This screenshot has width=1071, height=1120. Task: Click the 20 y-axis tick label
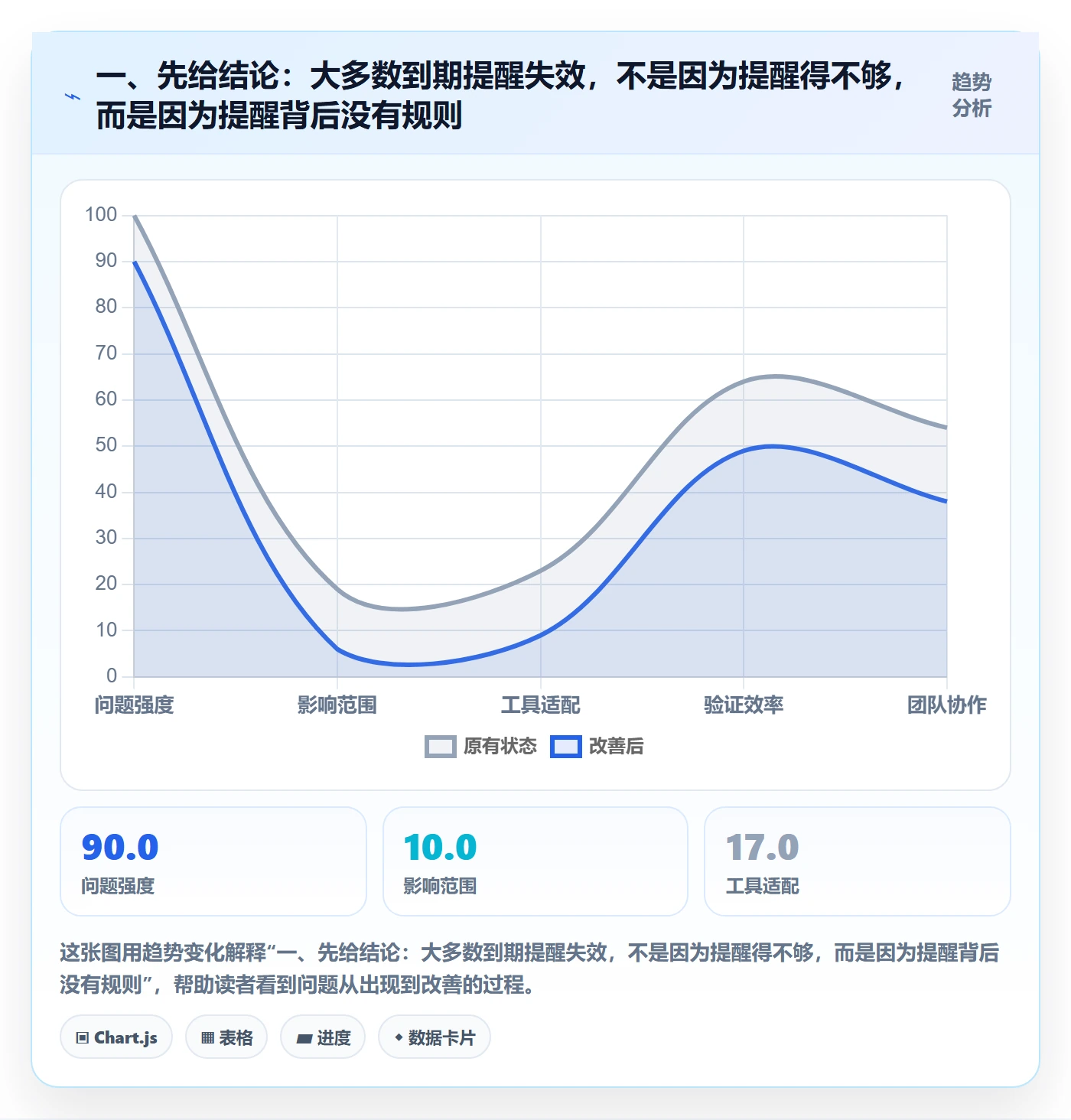tap(106, 584)
